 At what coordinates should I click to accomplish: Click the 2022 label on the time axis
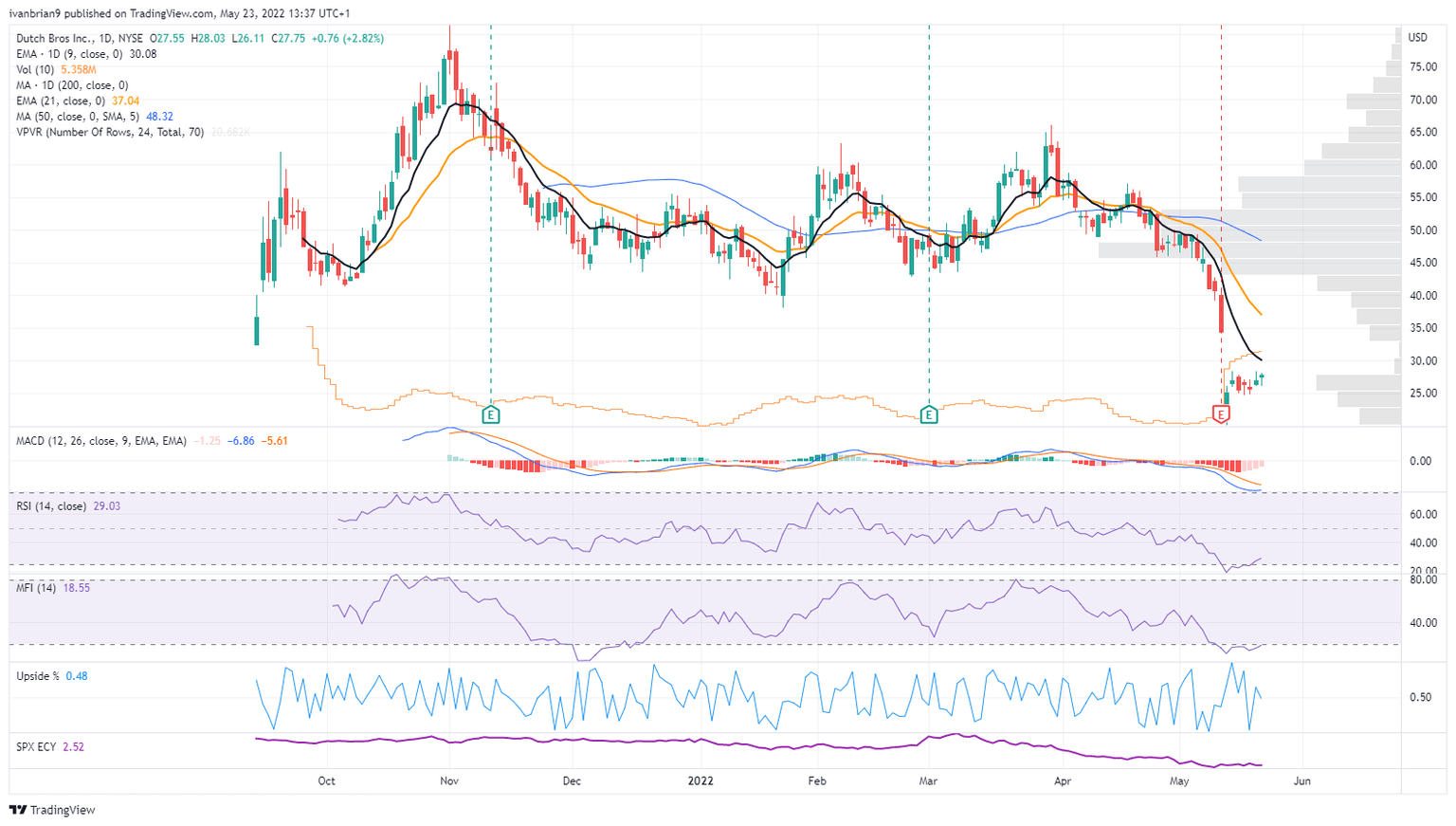tap(700, 781)
